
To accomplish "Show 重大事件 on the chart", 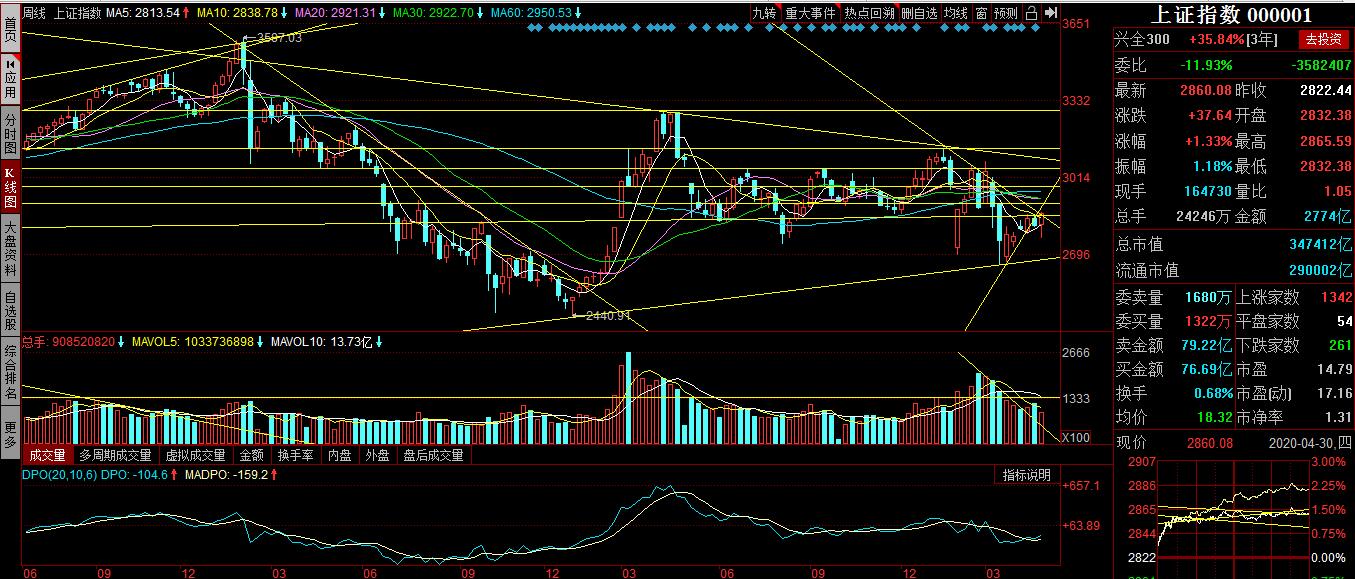I will tap(809, 13).
